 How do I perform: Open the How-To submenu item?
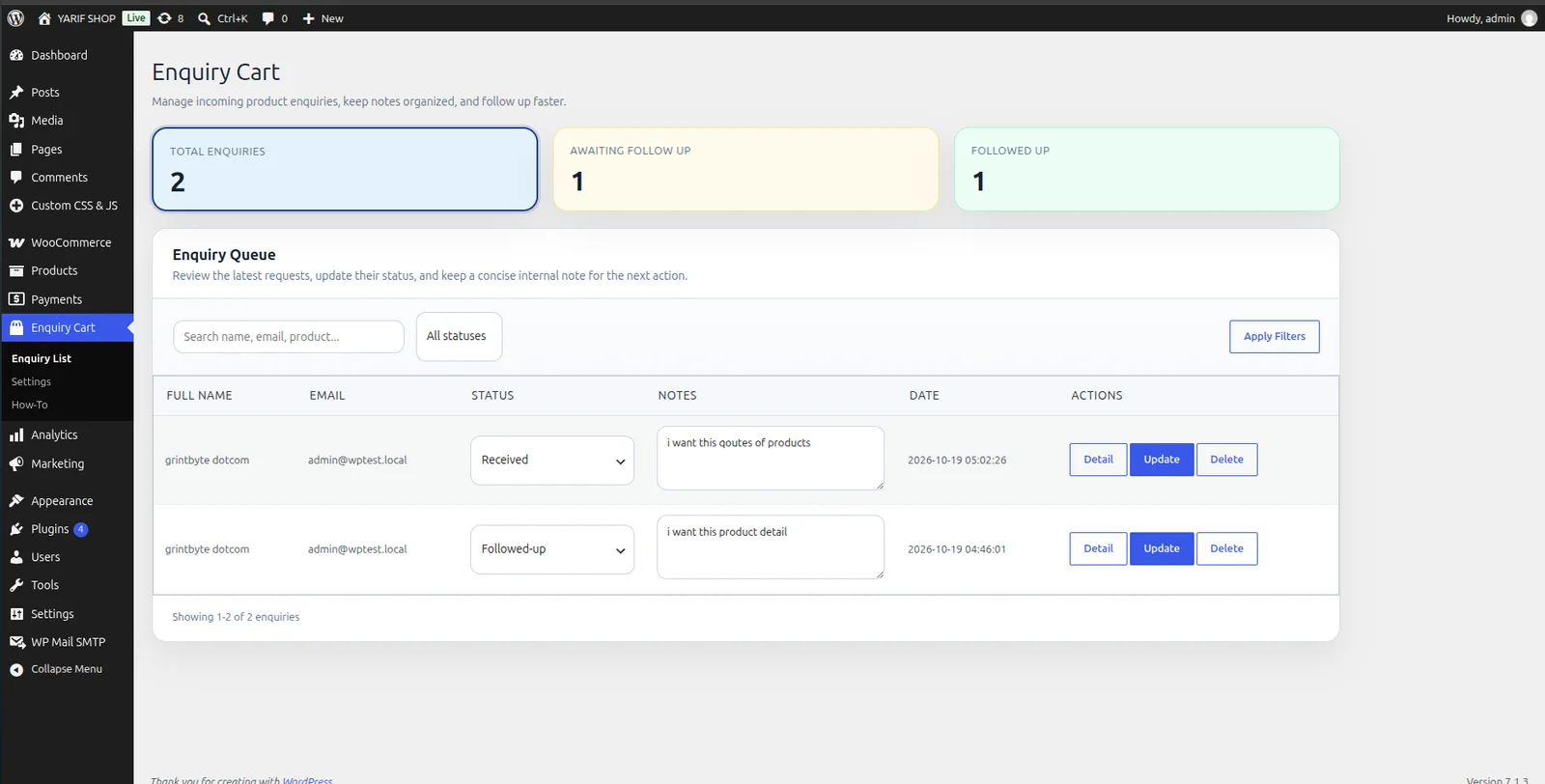pyautogui.click(x=29, y=406)
